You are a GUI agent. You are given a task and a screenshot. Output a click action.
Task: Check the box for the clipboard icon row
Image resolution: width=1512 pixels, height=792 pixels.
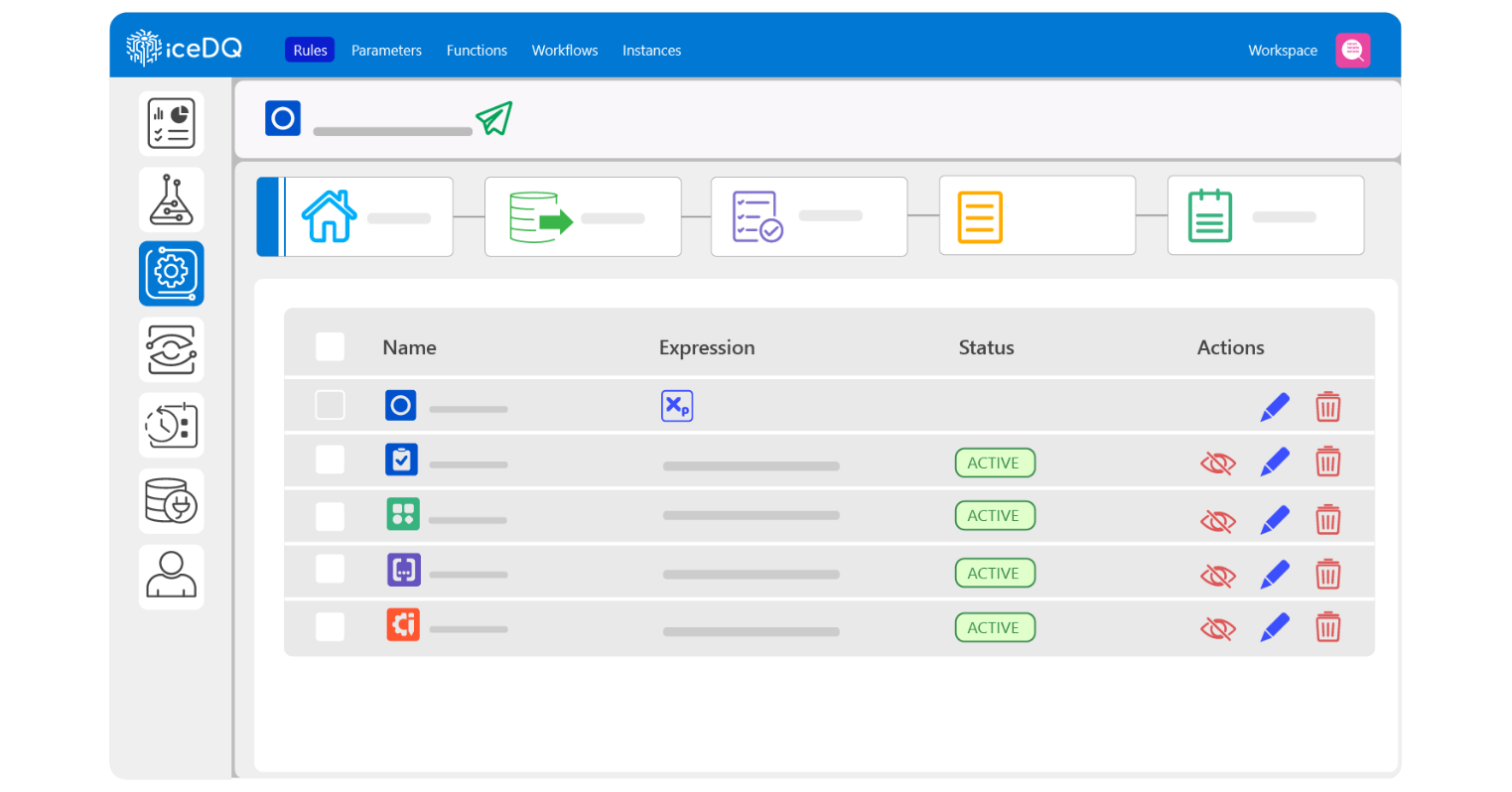pyautogui.click(x=330, y=460)
